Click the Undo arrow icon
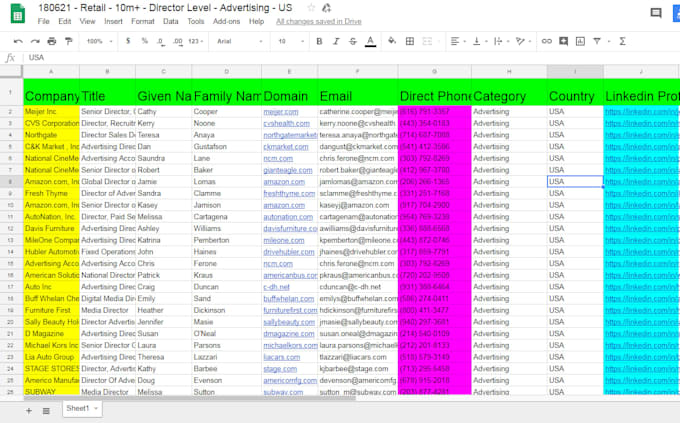The width and height of the screenshot is (680, 423). (18, 41)
